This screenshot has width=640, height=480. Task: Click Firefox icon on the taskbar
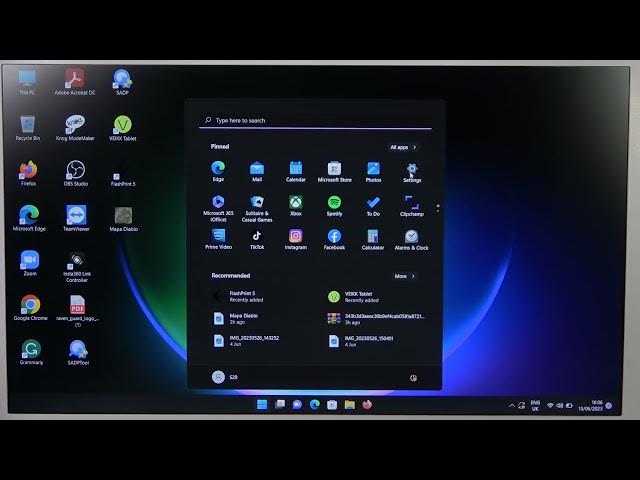coord(367,405)
